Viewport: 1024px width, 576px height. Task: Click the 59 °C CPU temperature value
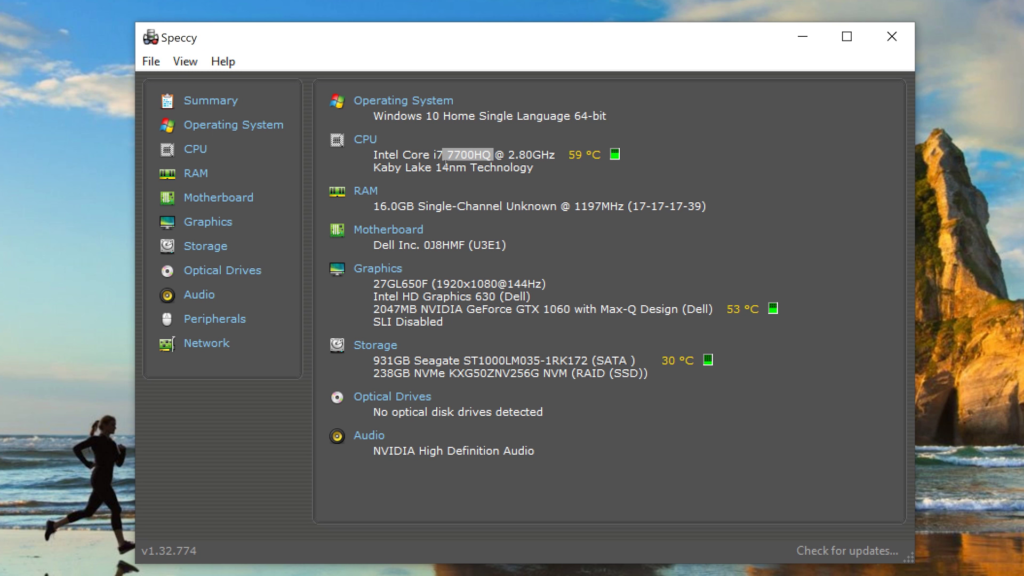pyautogui.click(x=584, y=155)
